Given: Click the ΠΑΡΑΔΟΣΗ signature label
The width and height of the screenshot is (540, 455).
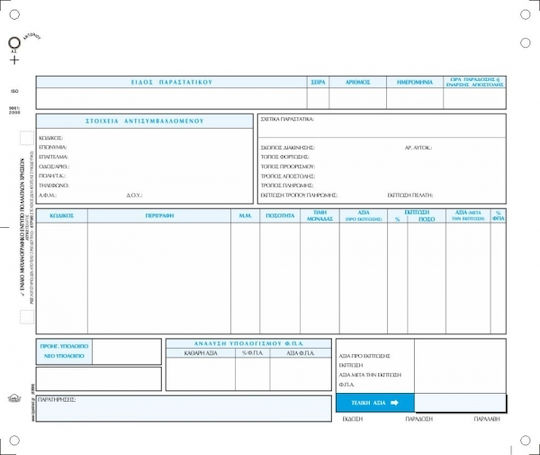Looking at the screenshot, I should tap(419, 419).
